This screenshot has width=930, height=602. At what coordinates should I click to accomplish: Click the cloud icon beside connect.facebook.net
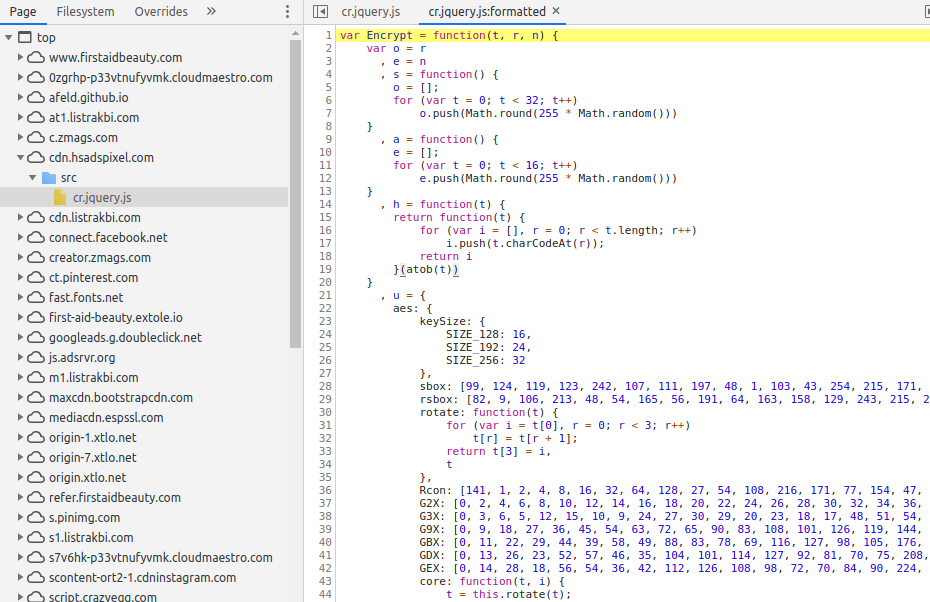coord(36,238)
